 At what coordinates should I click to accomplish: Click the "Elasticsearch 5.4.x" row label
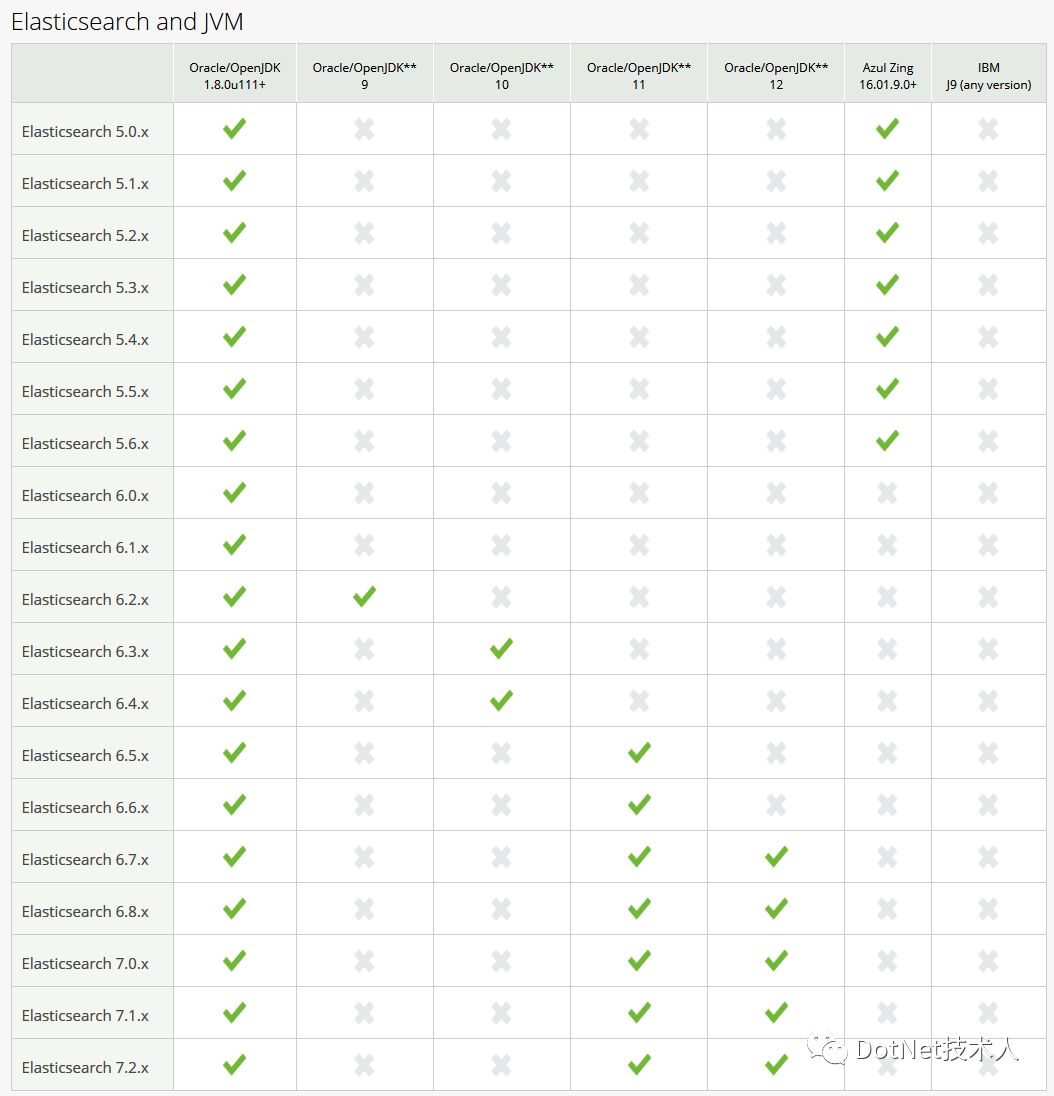(85, 339)
